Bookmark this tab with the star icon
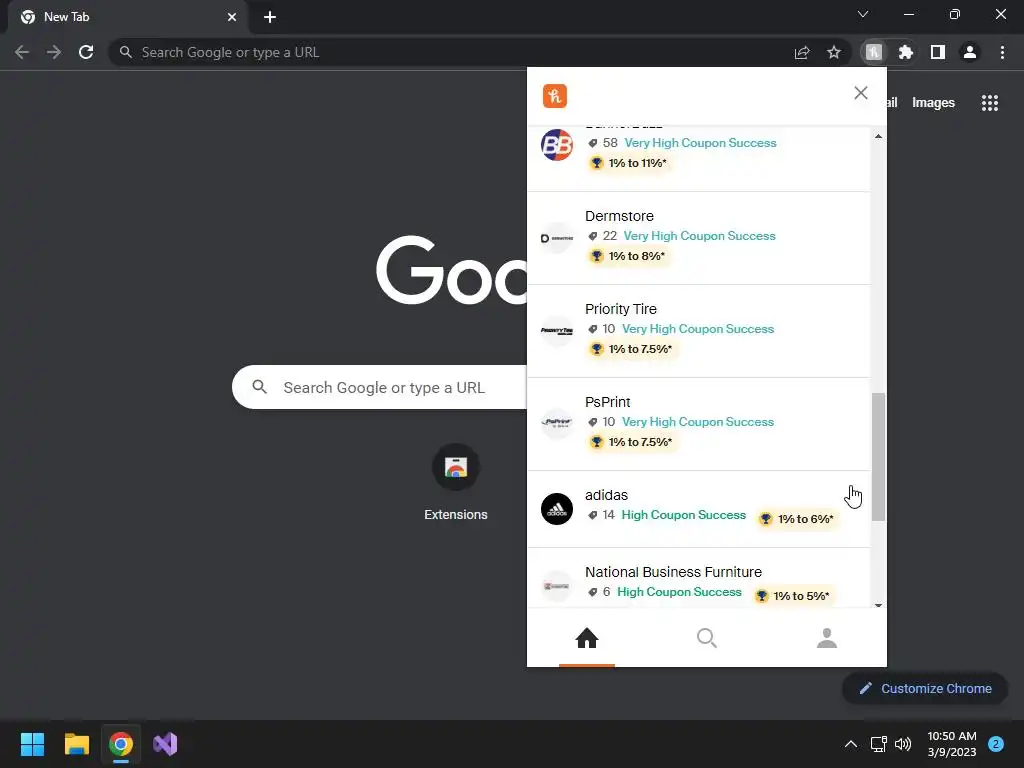1024x768 pixels. pyautogui.click(x=834, y=52)
